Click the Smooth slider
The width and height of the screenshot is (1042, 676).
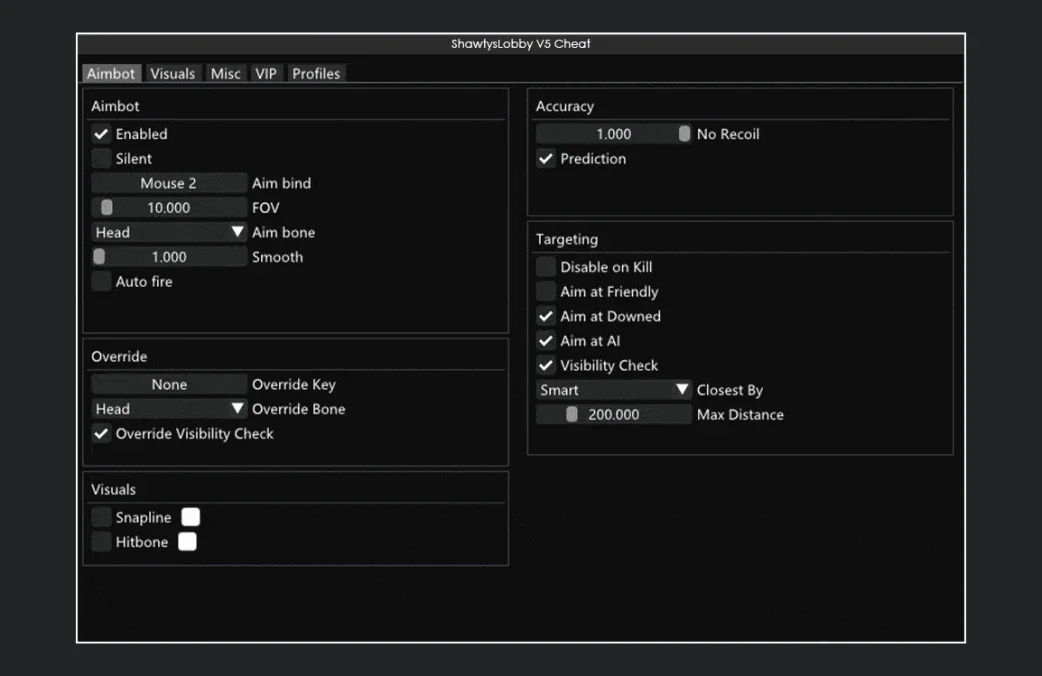169,257
